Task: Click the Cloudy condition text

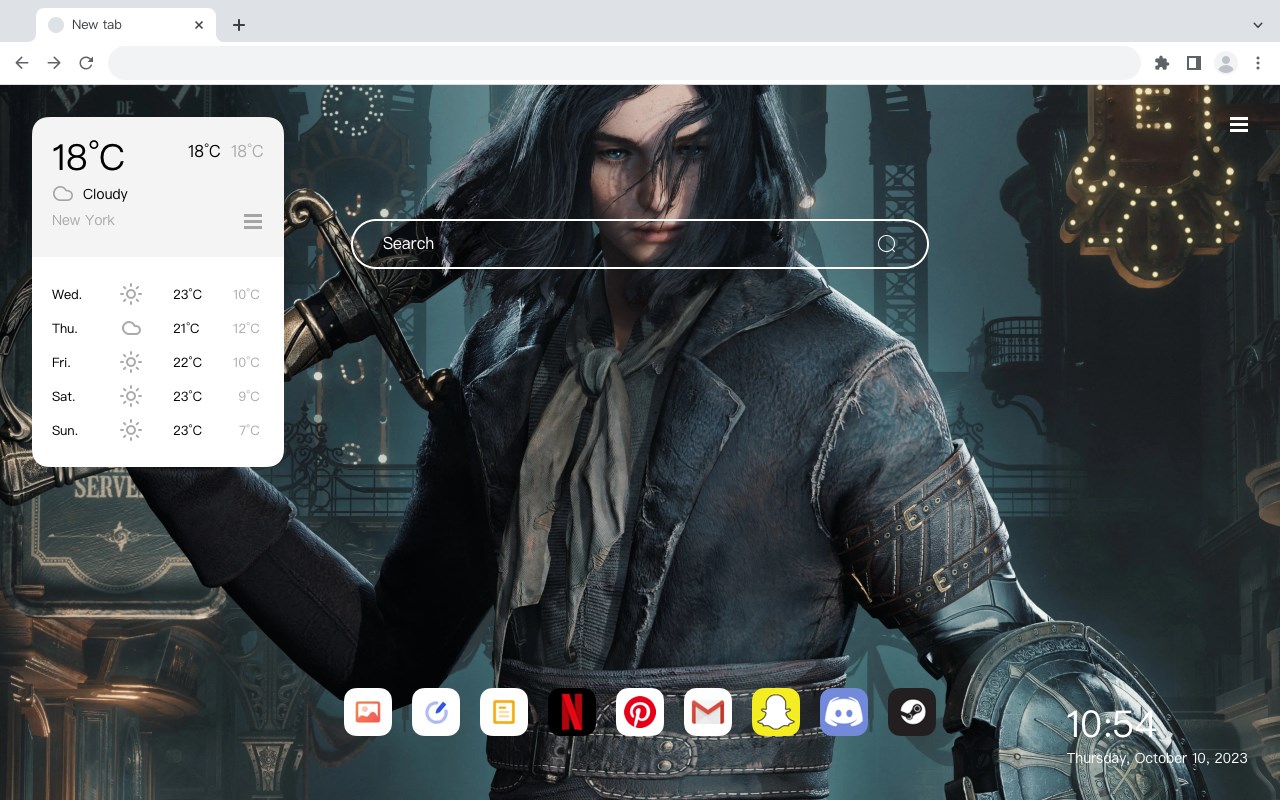Action: tap(105, 194)
